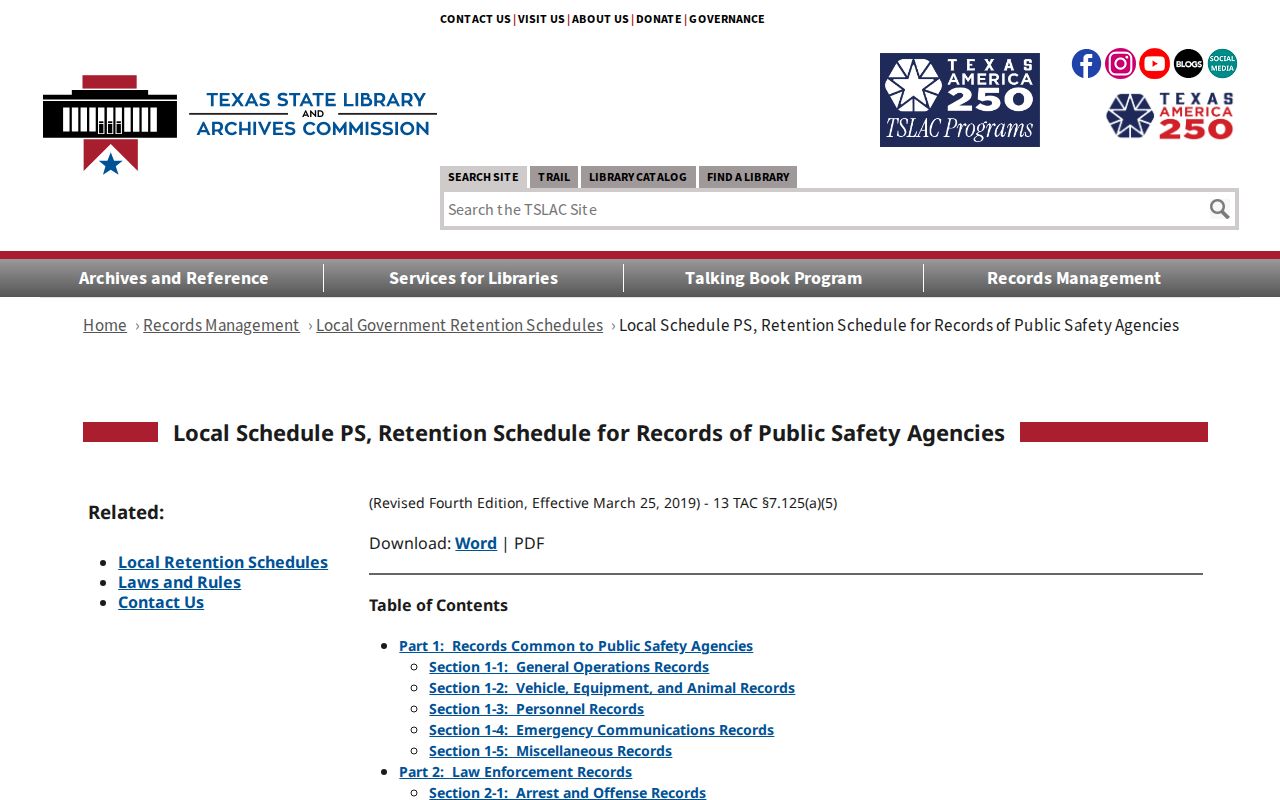Click the Visit Us top link
Viewport: 1280px width, 800px height.
click(541, 19)
